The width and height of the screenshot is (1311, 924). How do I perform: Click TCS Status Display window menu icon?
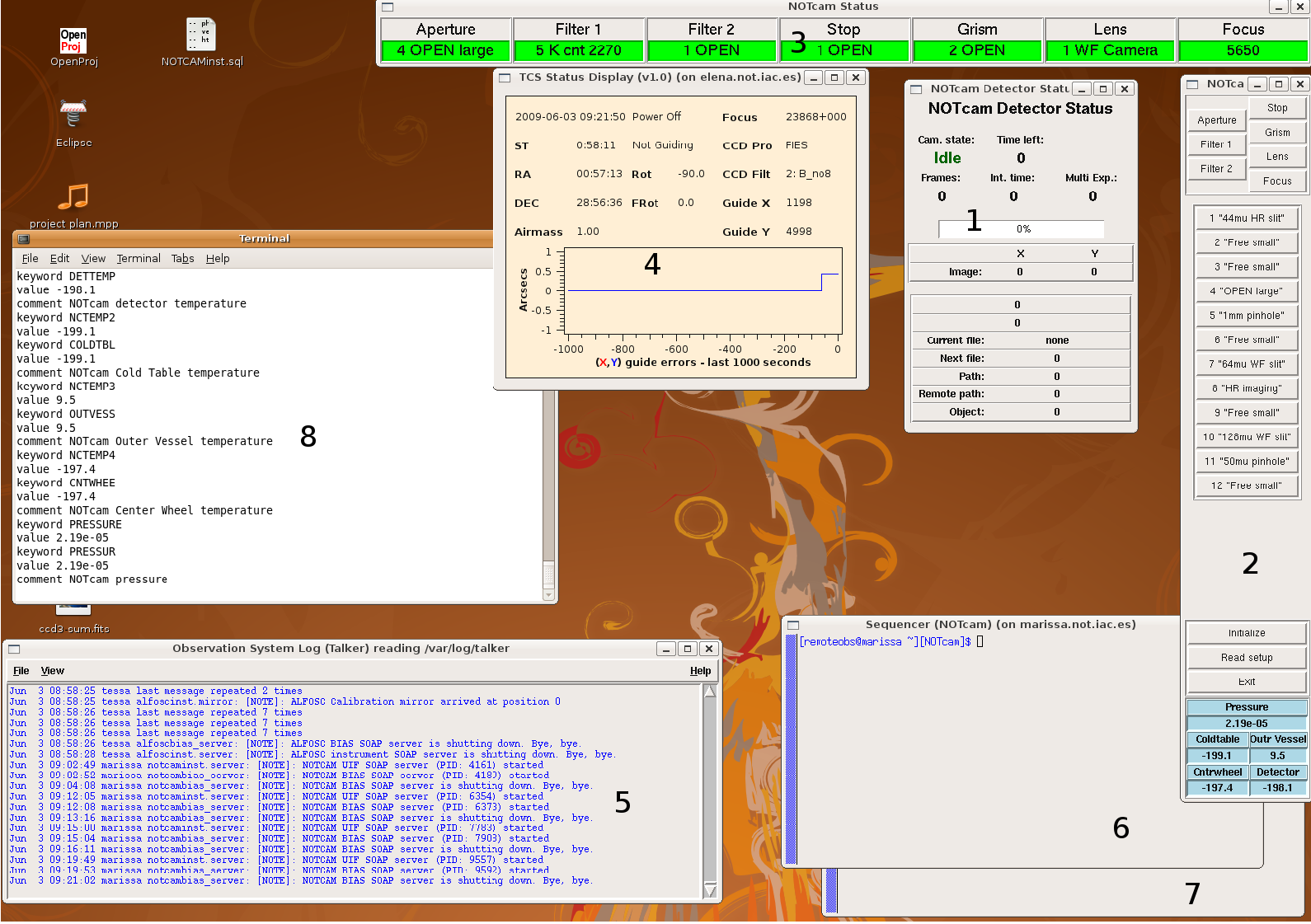click(x=505, y=77)
